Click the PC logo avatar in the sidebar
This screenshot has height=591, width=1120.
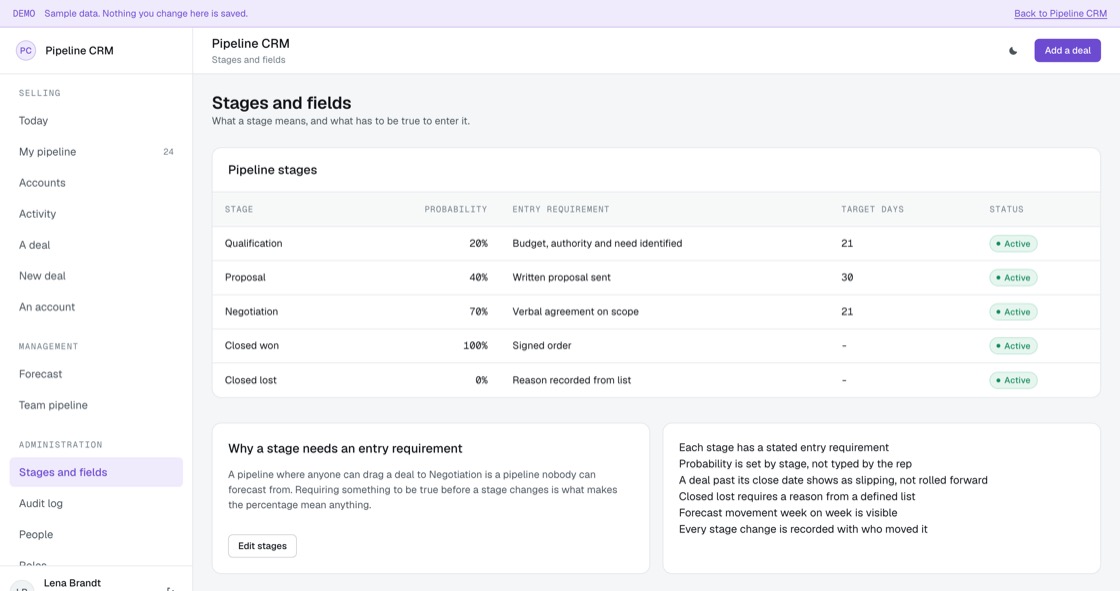(x=26, y=51)
